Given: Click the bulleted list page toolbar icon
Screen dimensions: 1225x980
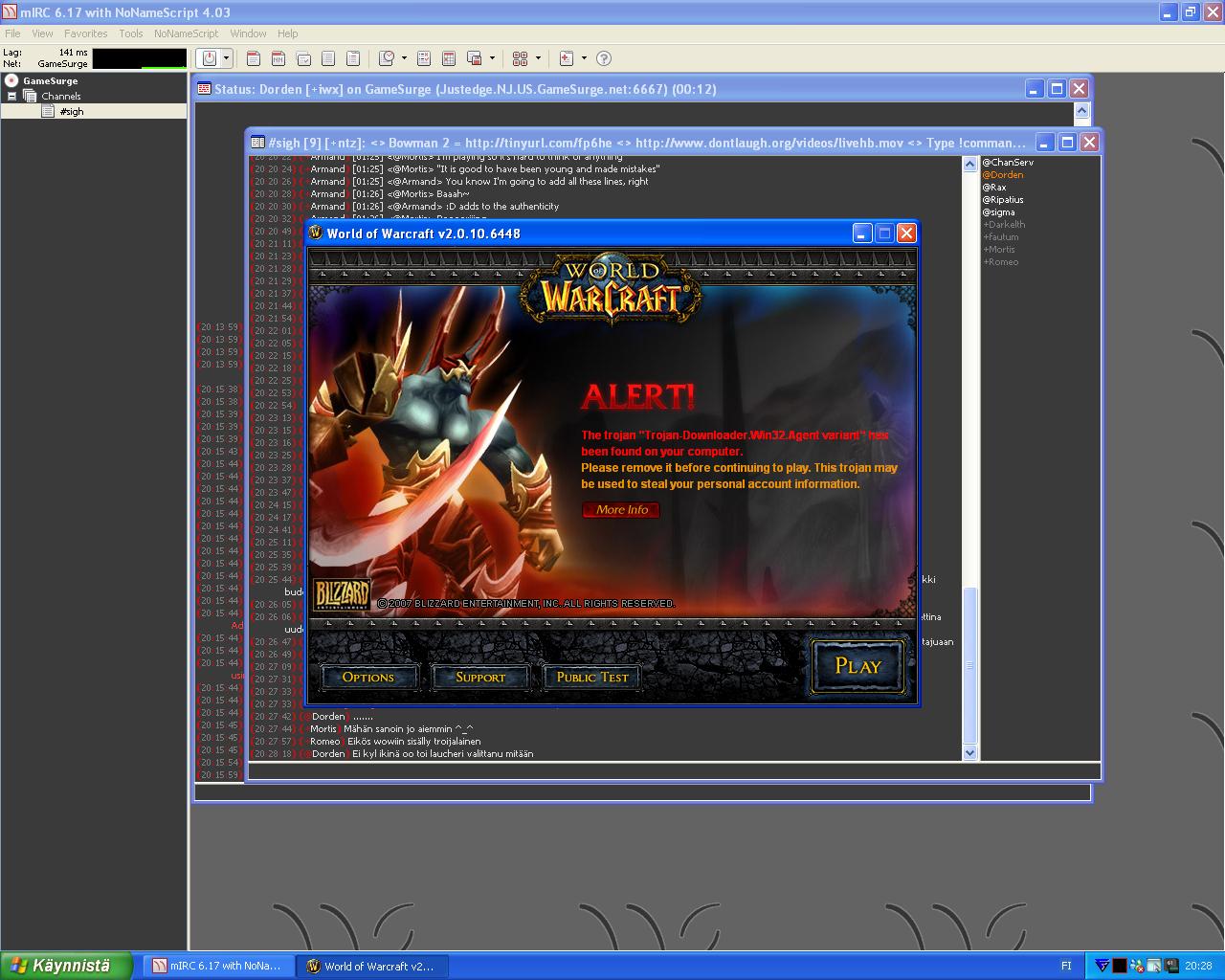Looking at the screenshot, I should click(353, 58).
